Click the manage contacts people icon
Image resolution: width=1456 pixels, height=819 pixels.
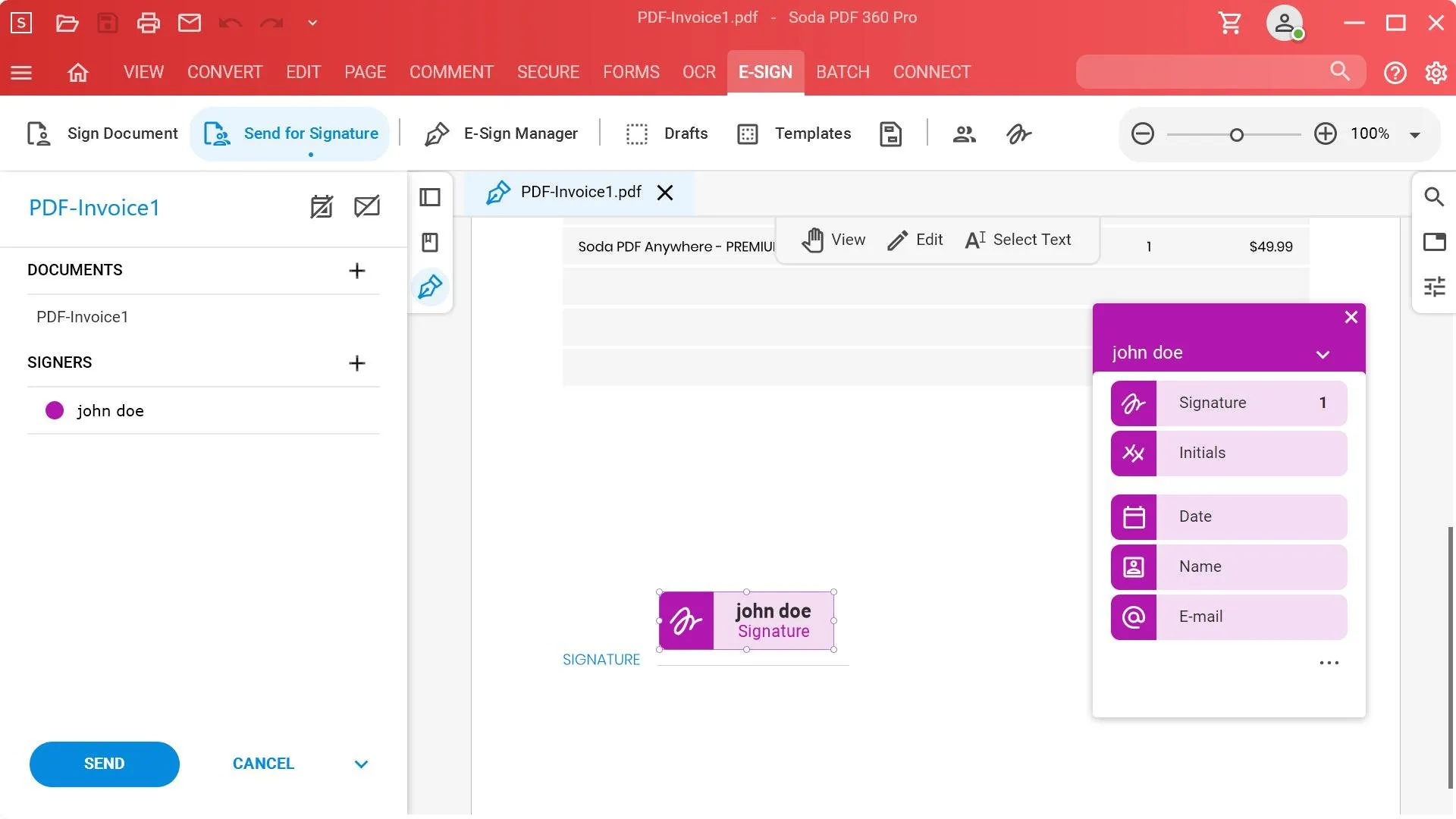pos(964,134)
